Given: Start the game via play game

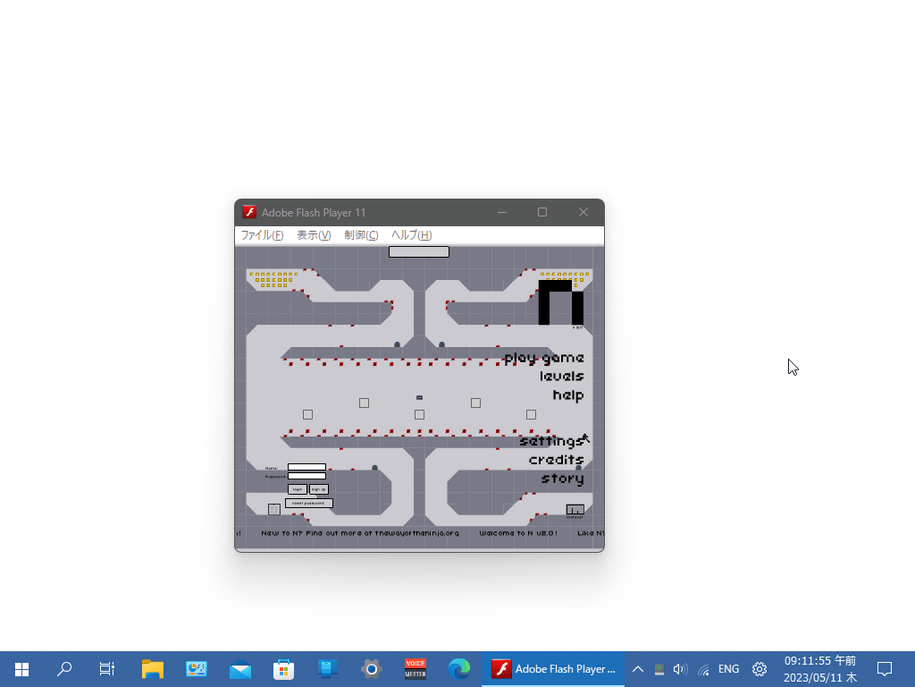Looking at the screenshot, I should pyautogui.click(x=544, y=358).
